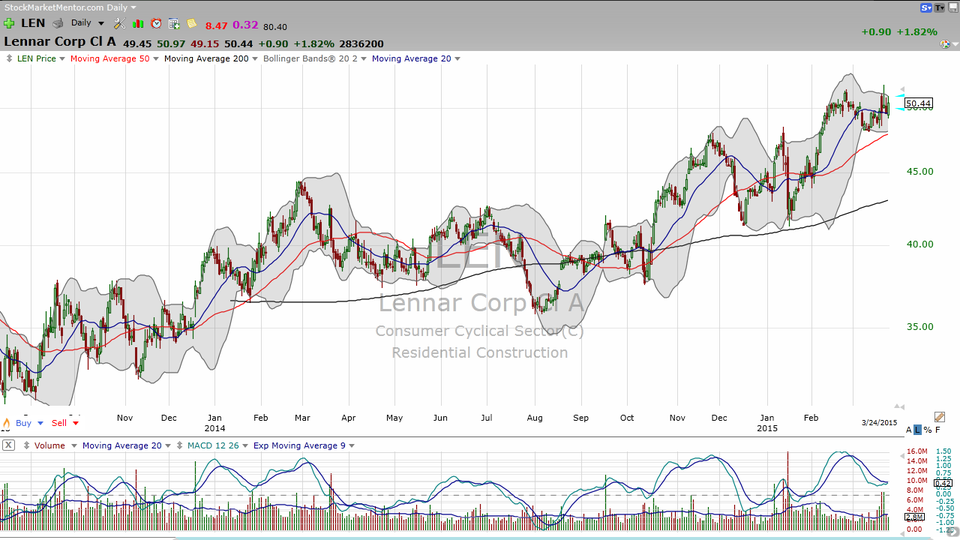The height and width of the screenshot is (540, 960).
Task: Click the candlestick chart style icon
Action: (x=138, y=24)
